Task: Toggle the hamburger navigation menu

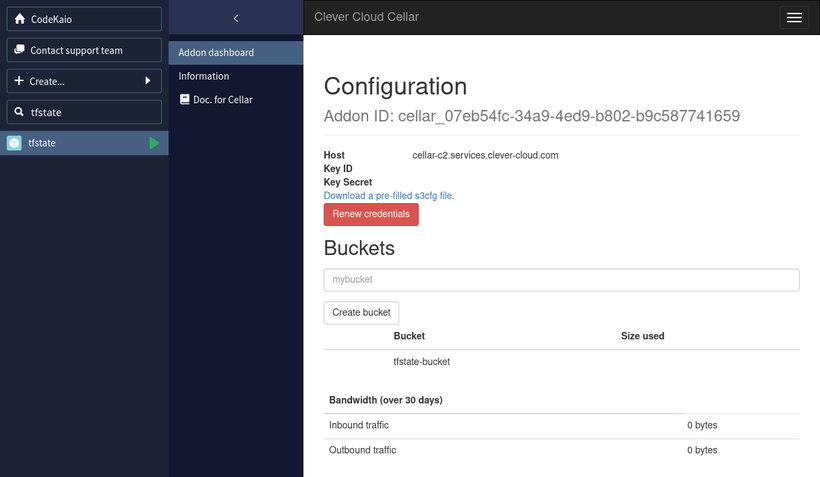Action: (x=794, y=18)
